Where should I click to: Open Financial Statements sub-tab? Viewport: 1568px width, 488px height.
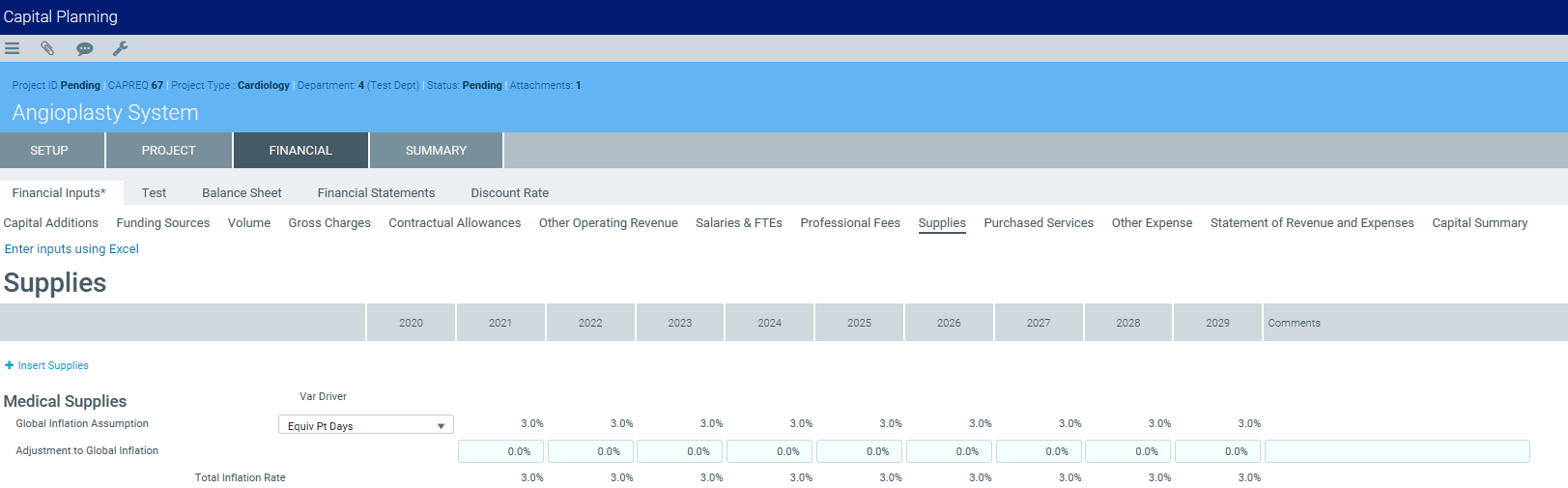[376, 193]
